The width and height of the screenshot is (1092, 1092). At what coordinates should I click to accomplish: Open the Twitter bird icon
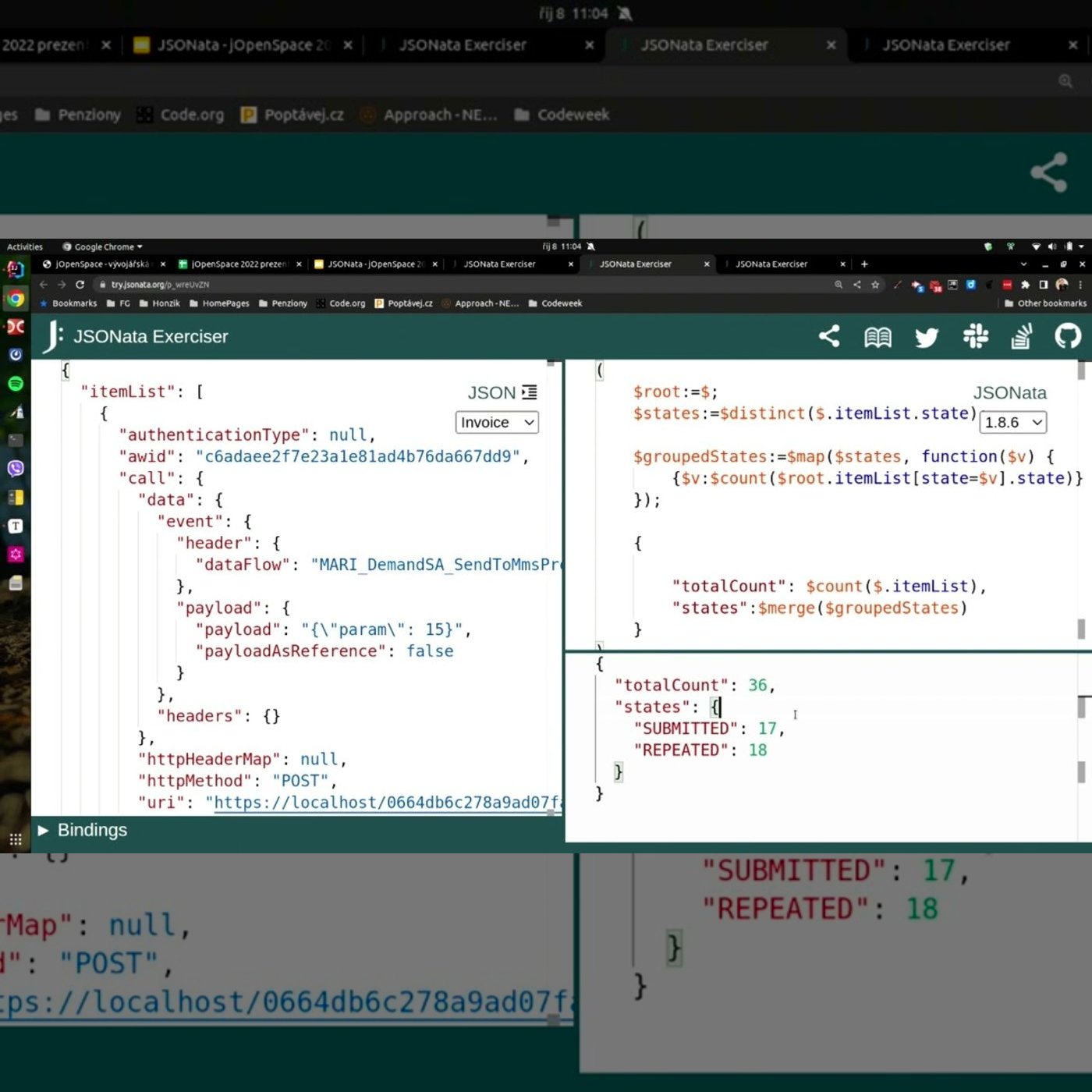(x=927, y=337)
